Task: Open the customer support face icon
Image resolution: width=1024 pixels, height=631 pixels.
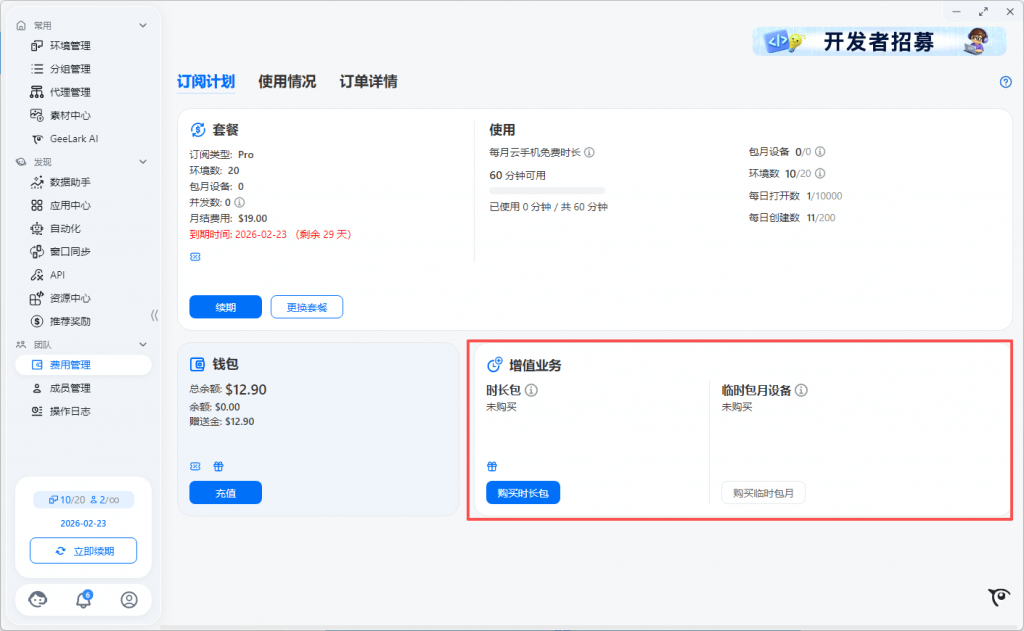Action: click(38, 600)
